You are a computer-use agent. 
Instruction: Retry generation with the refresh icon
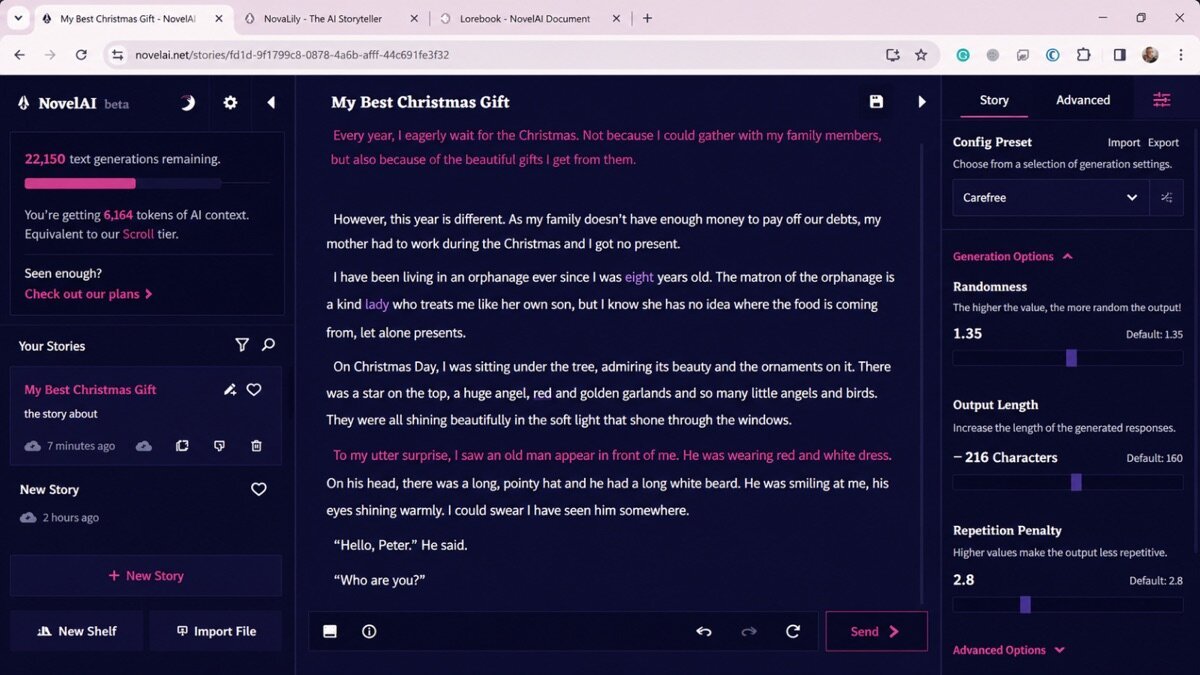point(793,631)
